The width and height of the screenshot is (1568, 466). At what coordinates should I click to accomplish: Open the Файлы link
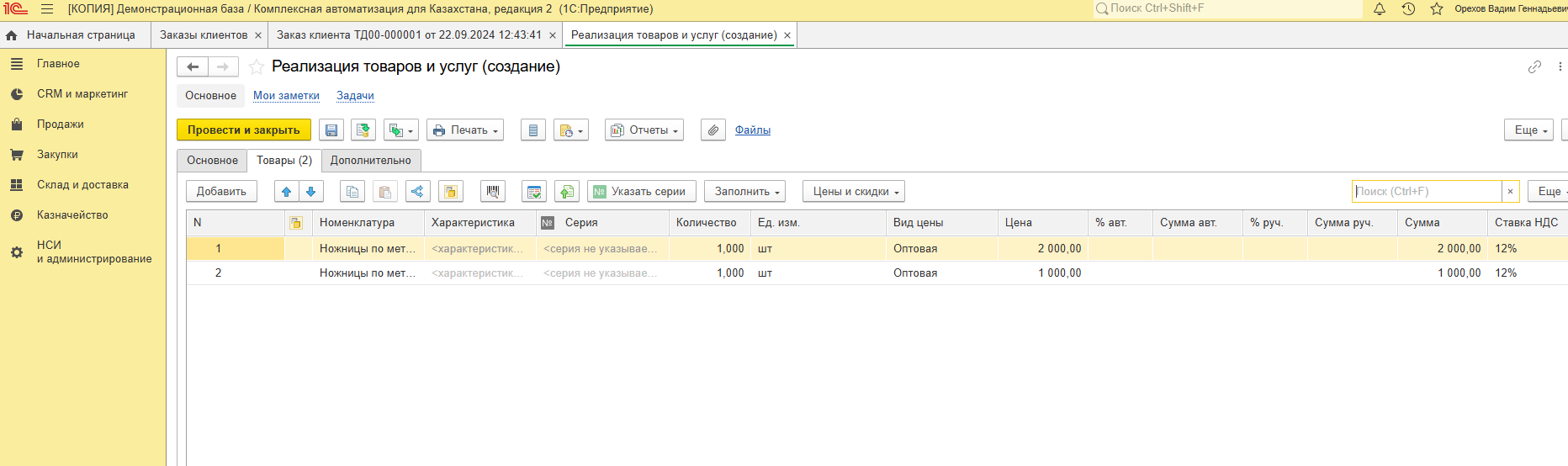[x=753, y=130]
